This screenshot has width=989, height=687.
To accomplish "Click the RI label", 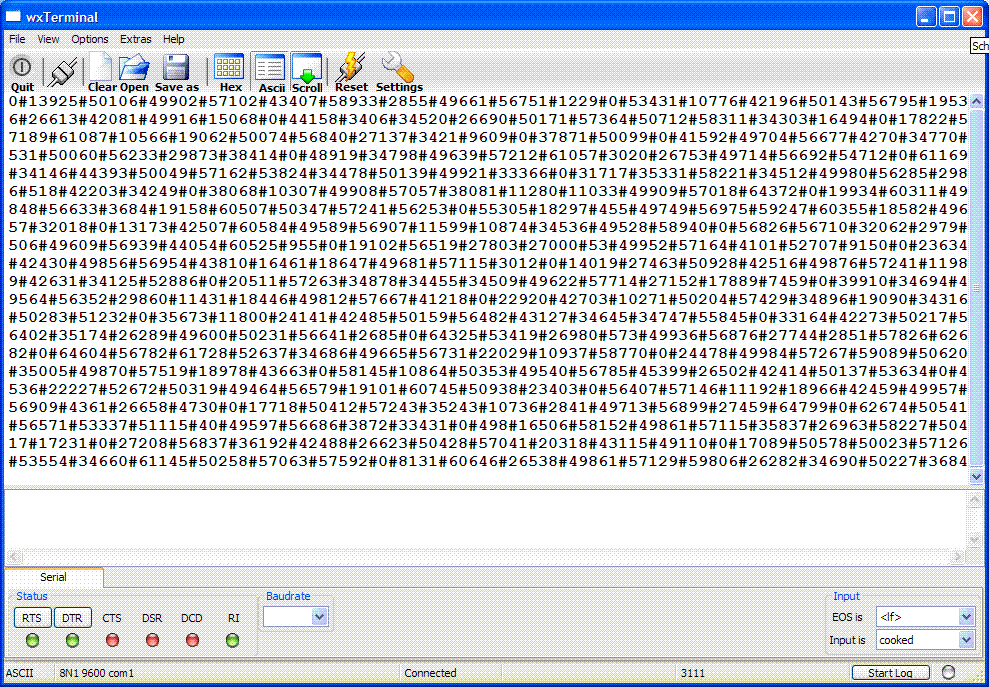I will click(233, 618).
